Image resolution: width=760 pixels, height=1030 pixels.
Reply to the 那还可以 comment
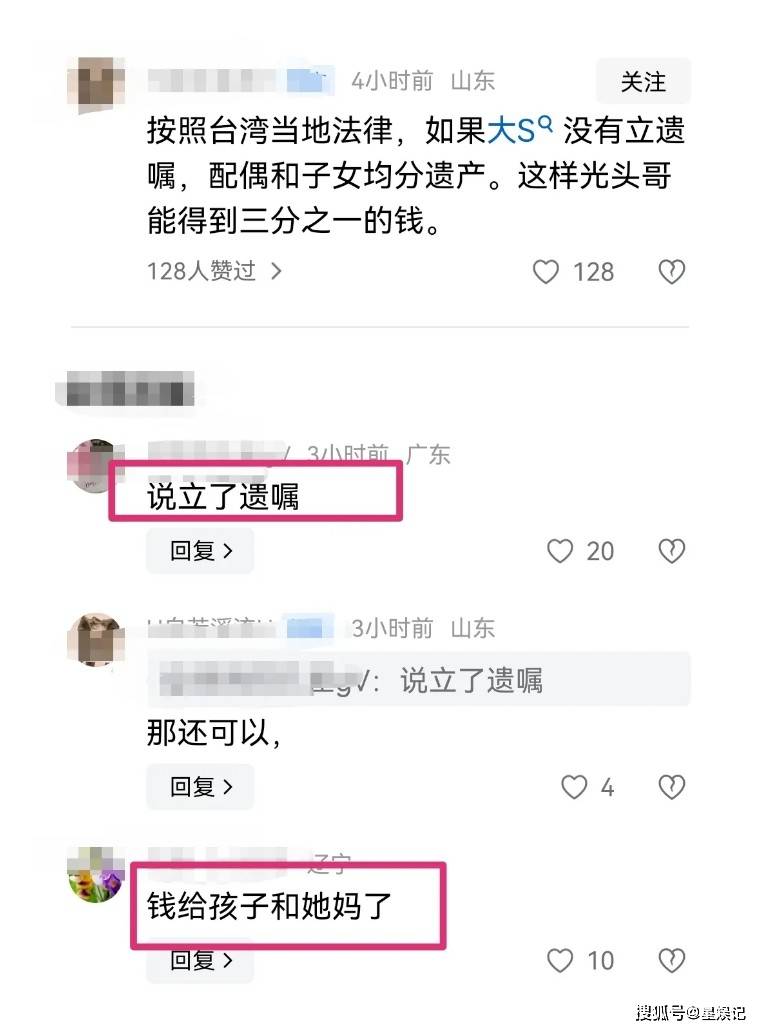200,786
